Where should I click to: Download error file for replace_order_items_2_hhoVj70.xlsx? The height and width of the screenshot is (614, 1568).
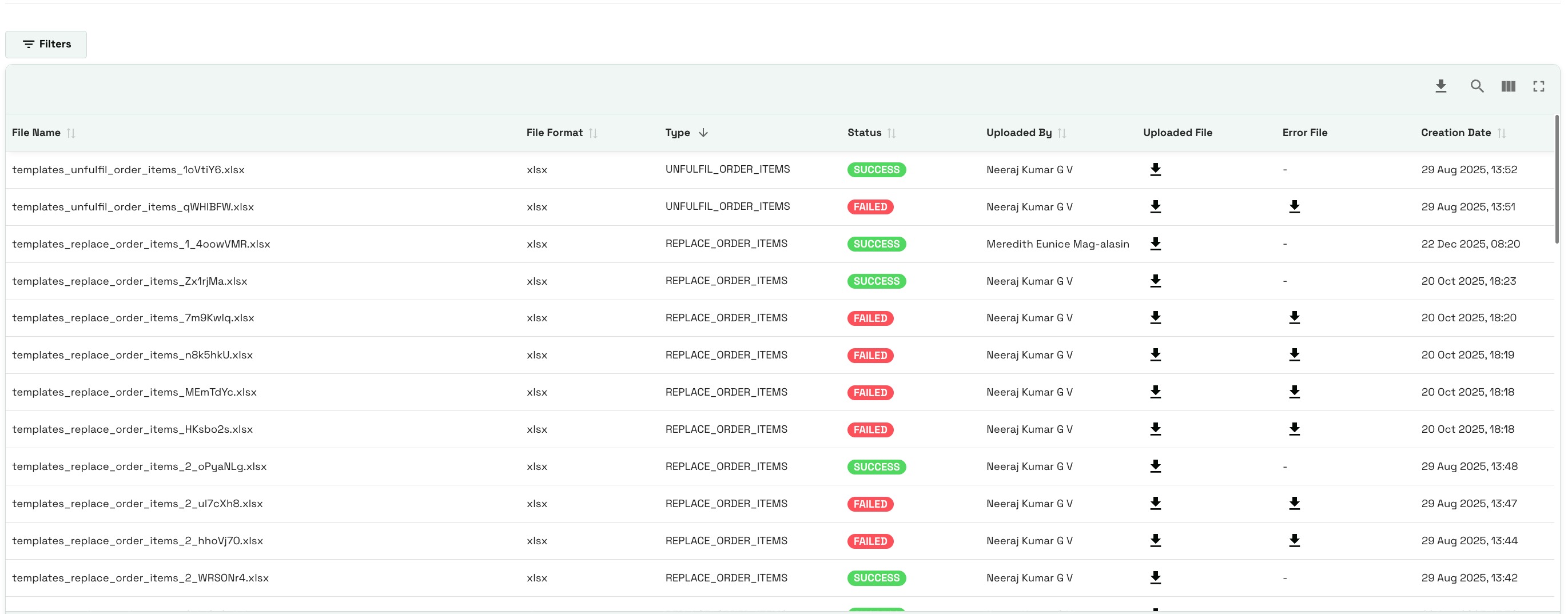(1294, 540)
